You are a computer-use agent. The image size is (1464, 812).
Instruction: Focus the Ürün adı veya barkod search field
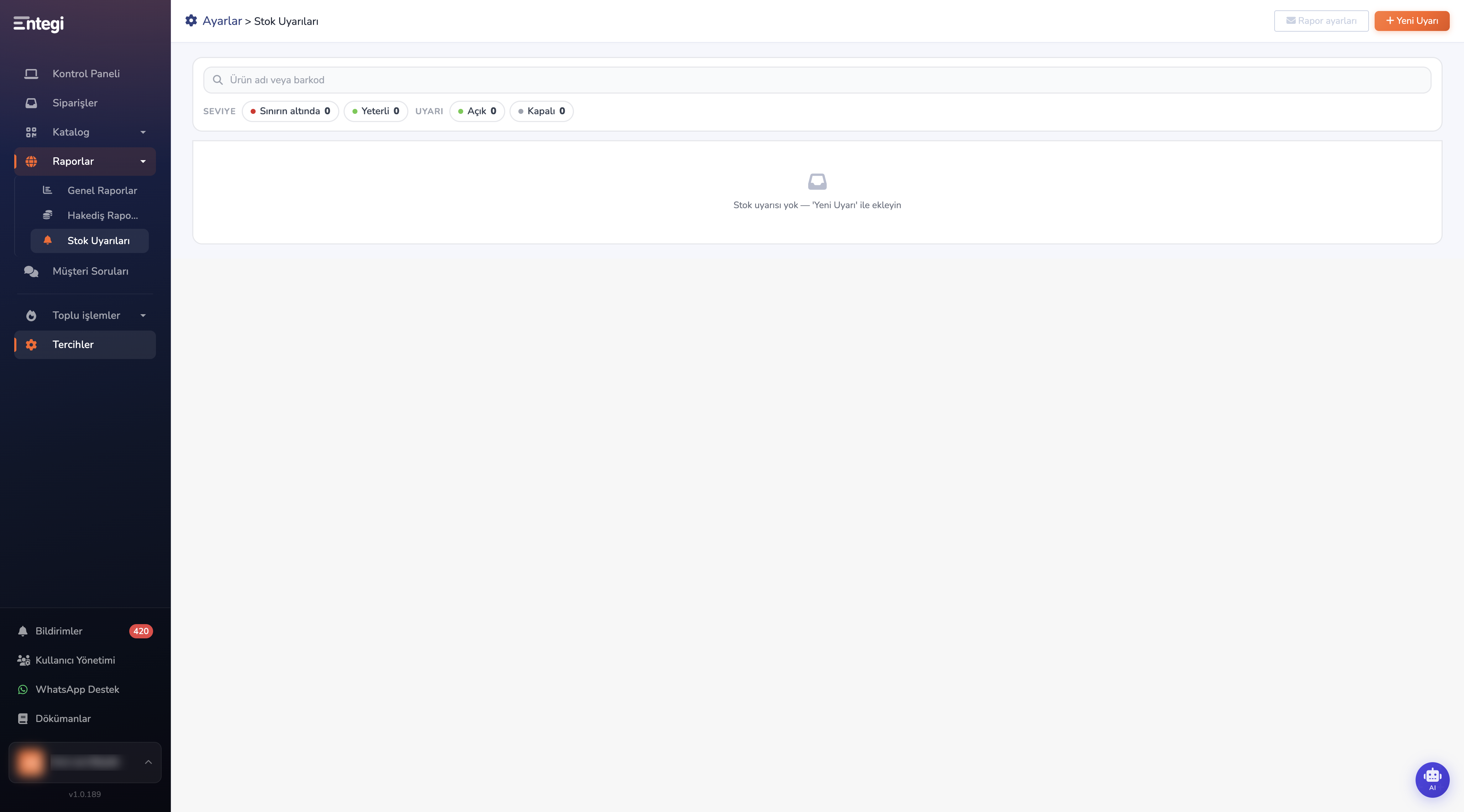pos(817,80)
